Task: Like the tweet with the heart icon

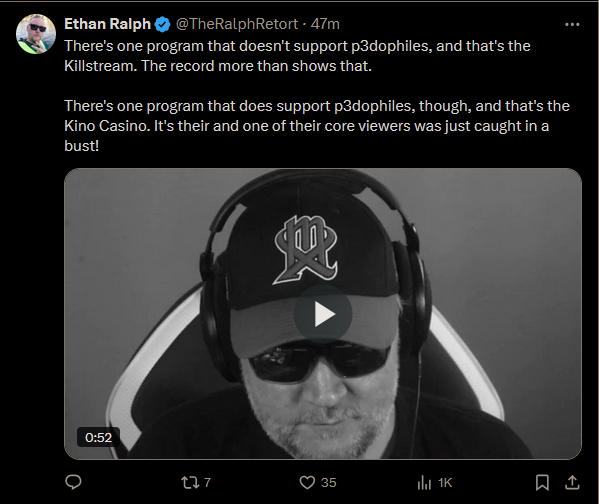Action: click(x=307, y=483)
